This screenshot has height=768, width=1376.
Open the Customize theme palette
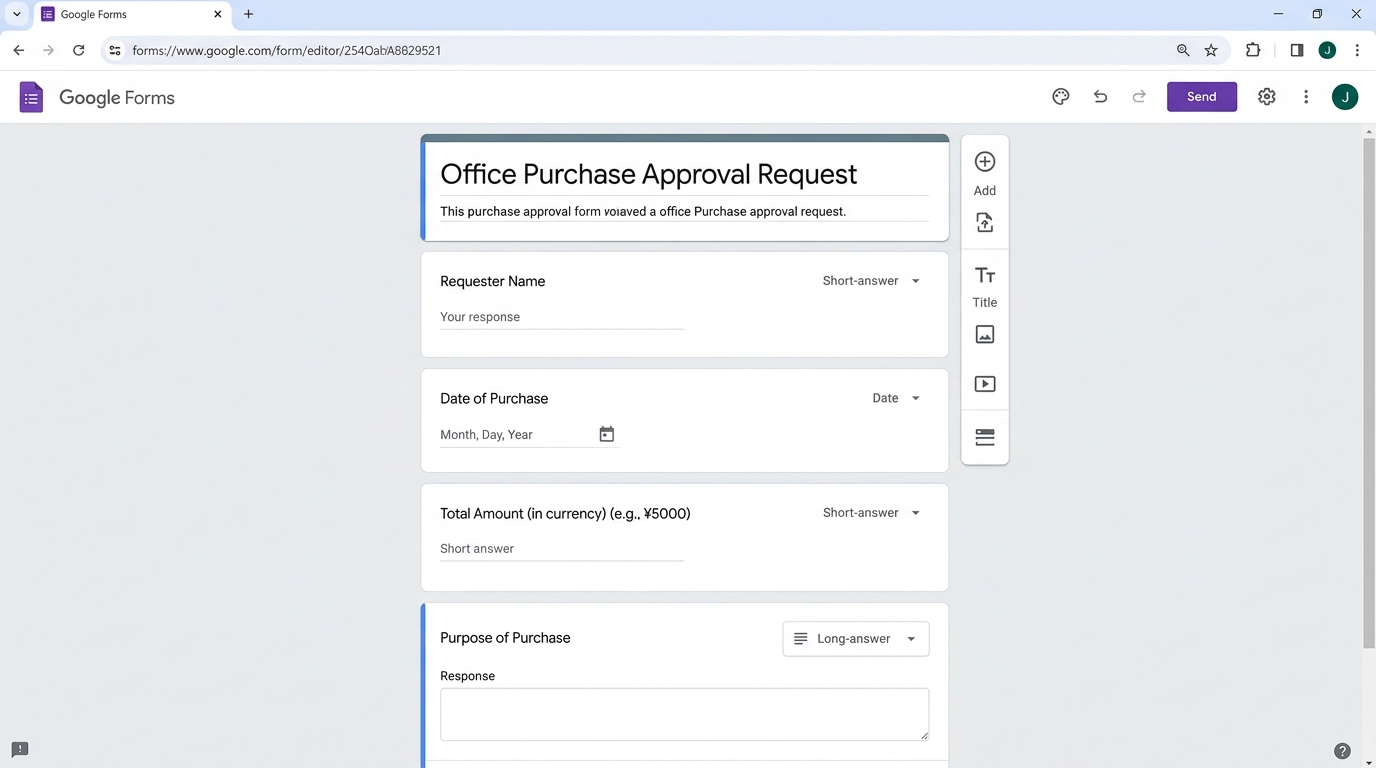[1060, 97]
